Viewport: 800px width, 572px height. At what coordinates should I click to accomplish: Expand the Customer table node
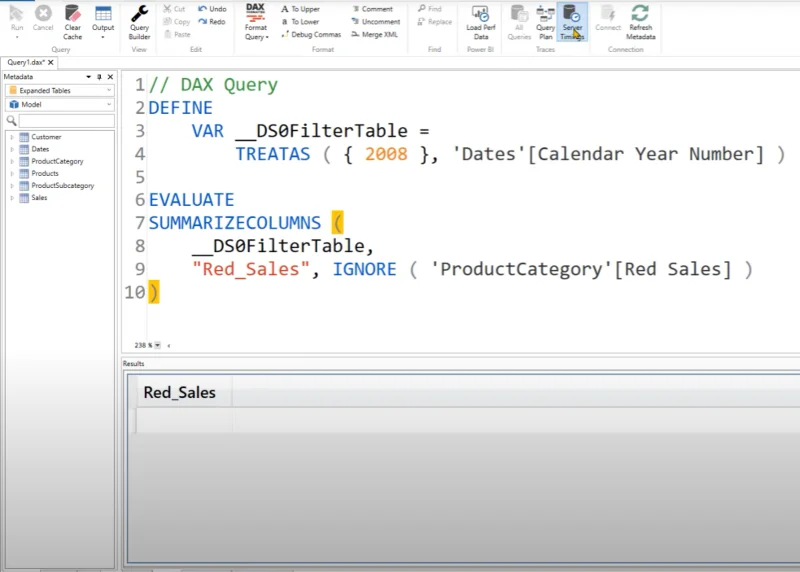12,137
